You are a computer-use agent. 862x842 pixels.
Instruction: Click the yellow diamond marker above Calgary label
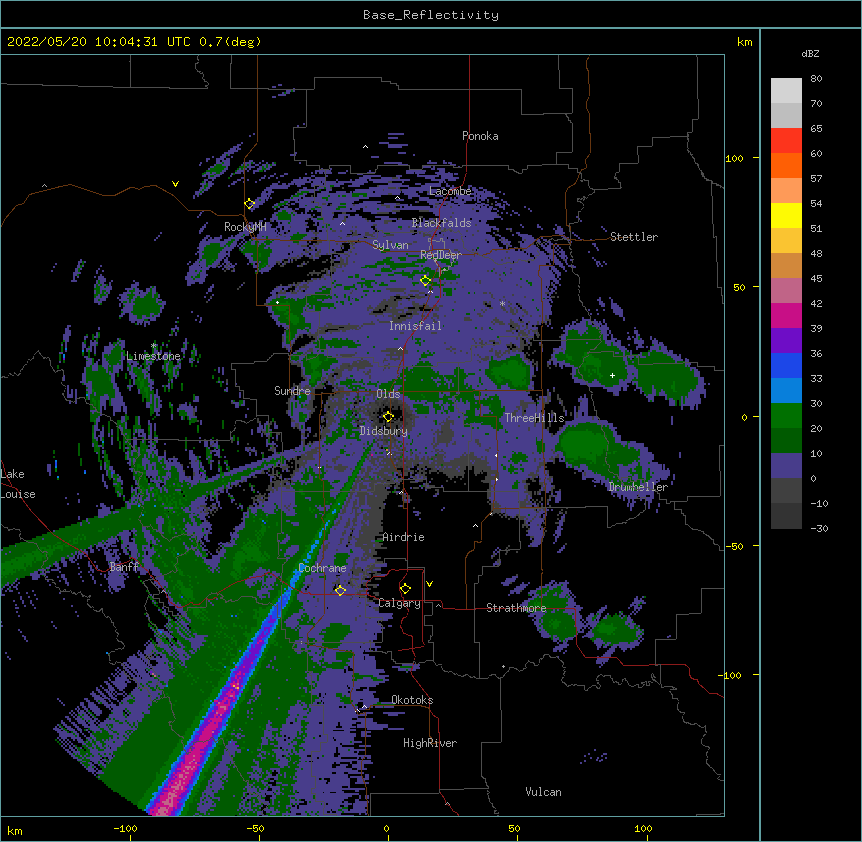coord(405,589)
